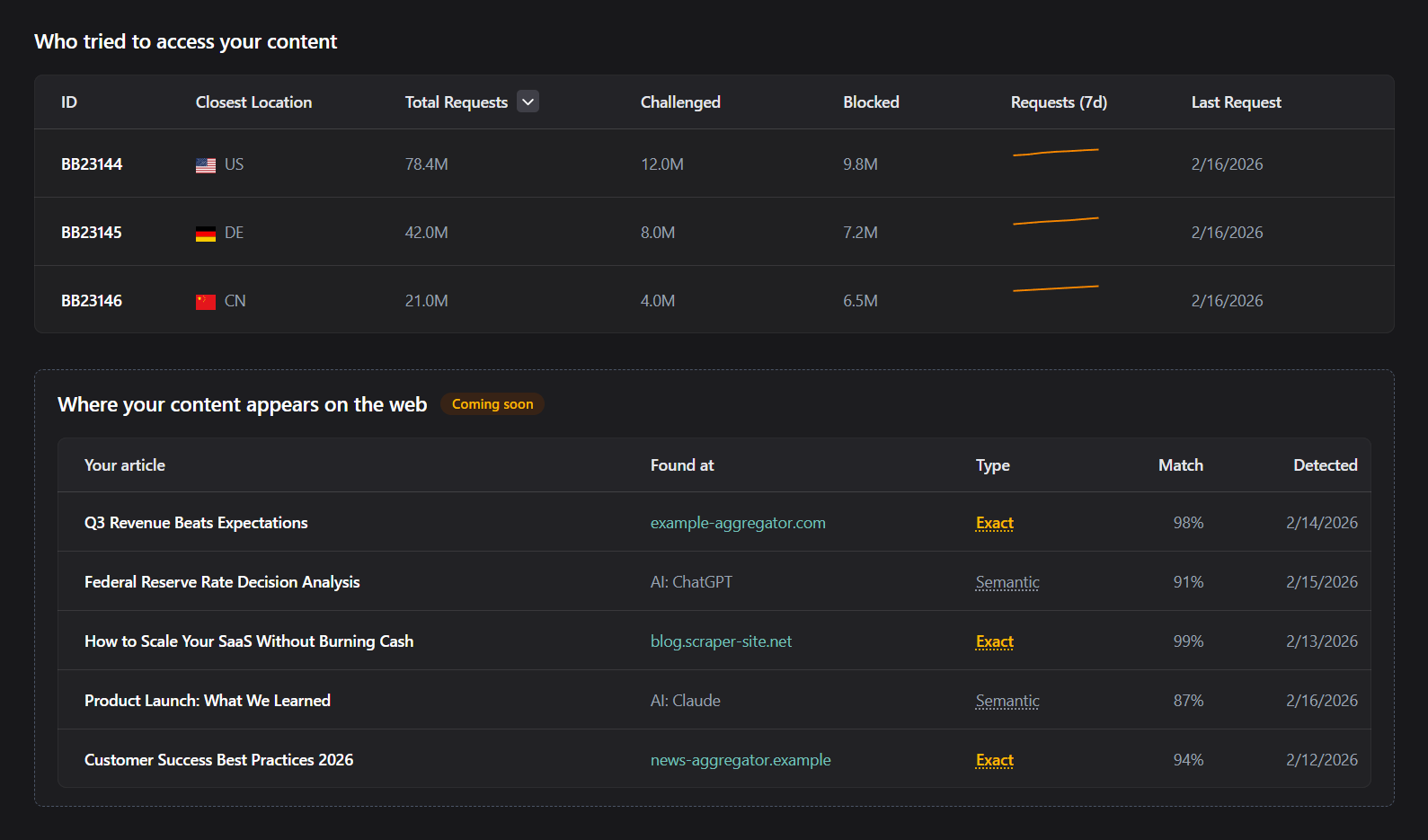Viewport: 1428px width, 840px height.
Task: Click the BB23144 requests sparkline chart
Action: (1055, 153)
